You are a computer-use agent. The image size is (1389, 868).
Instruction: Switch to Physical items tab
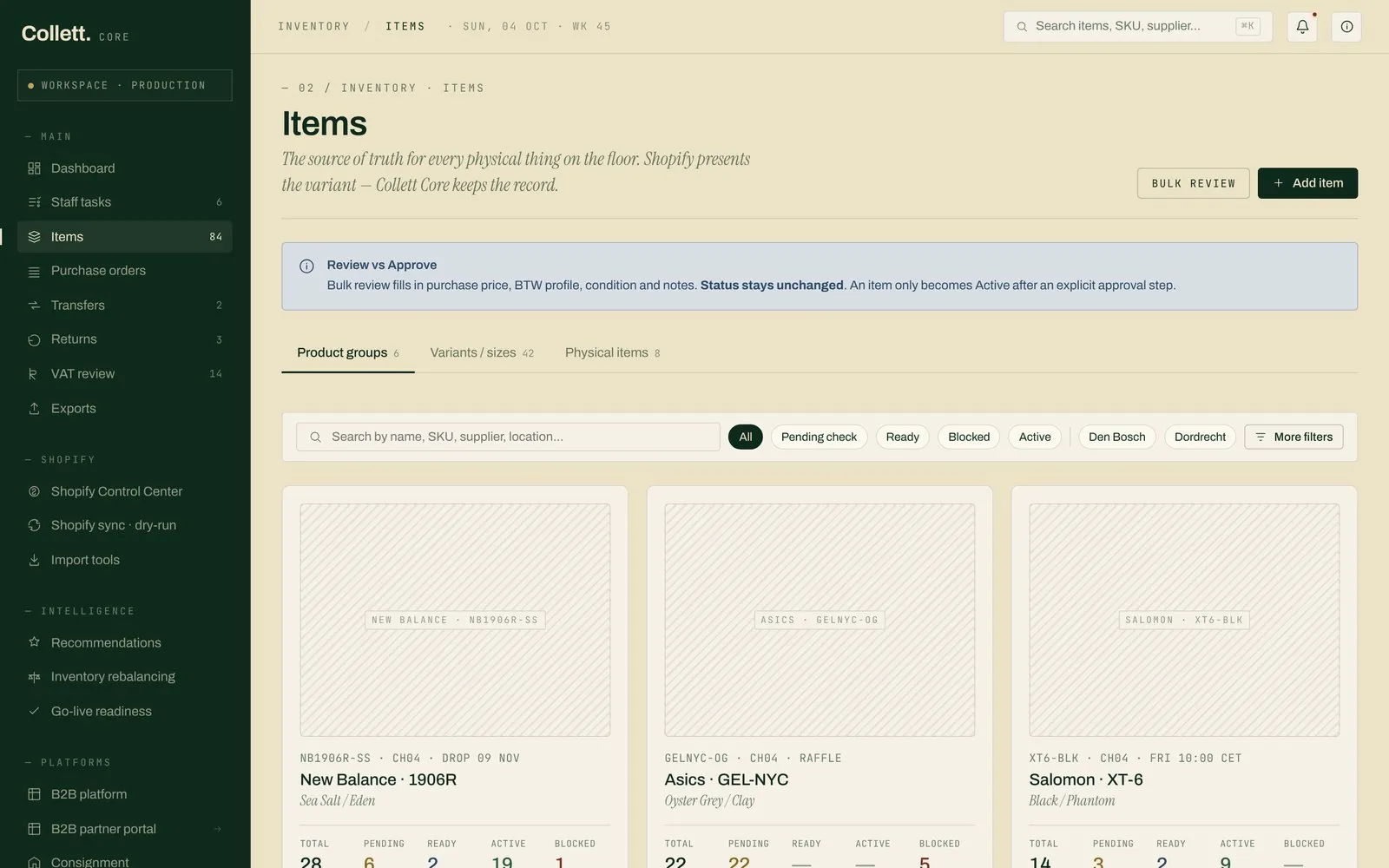(x=612, y=352)
